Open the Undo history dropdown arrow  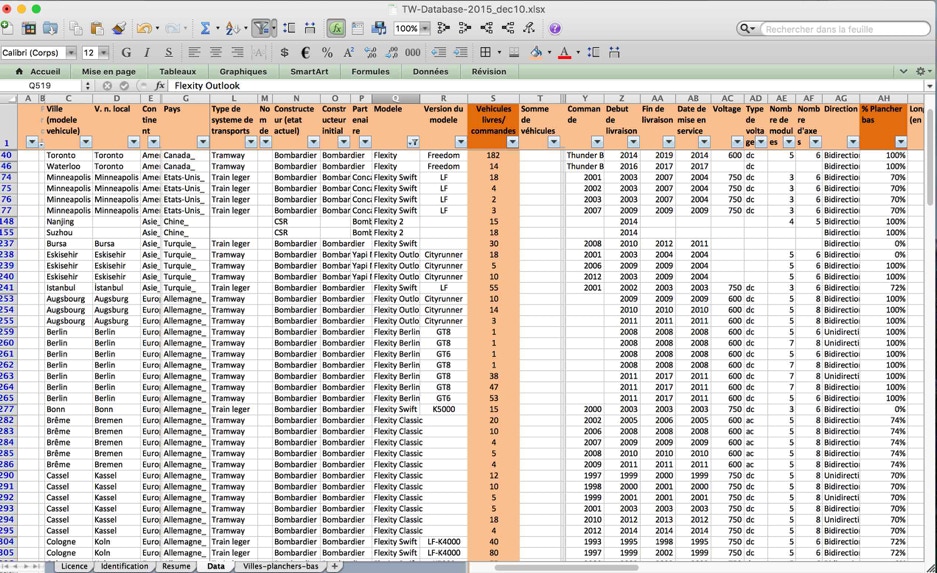click(x=157, y=28)
